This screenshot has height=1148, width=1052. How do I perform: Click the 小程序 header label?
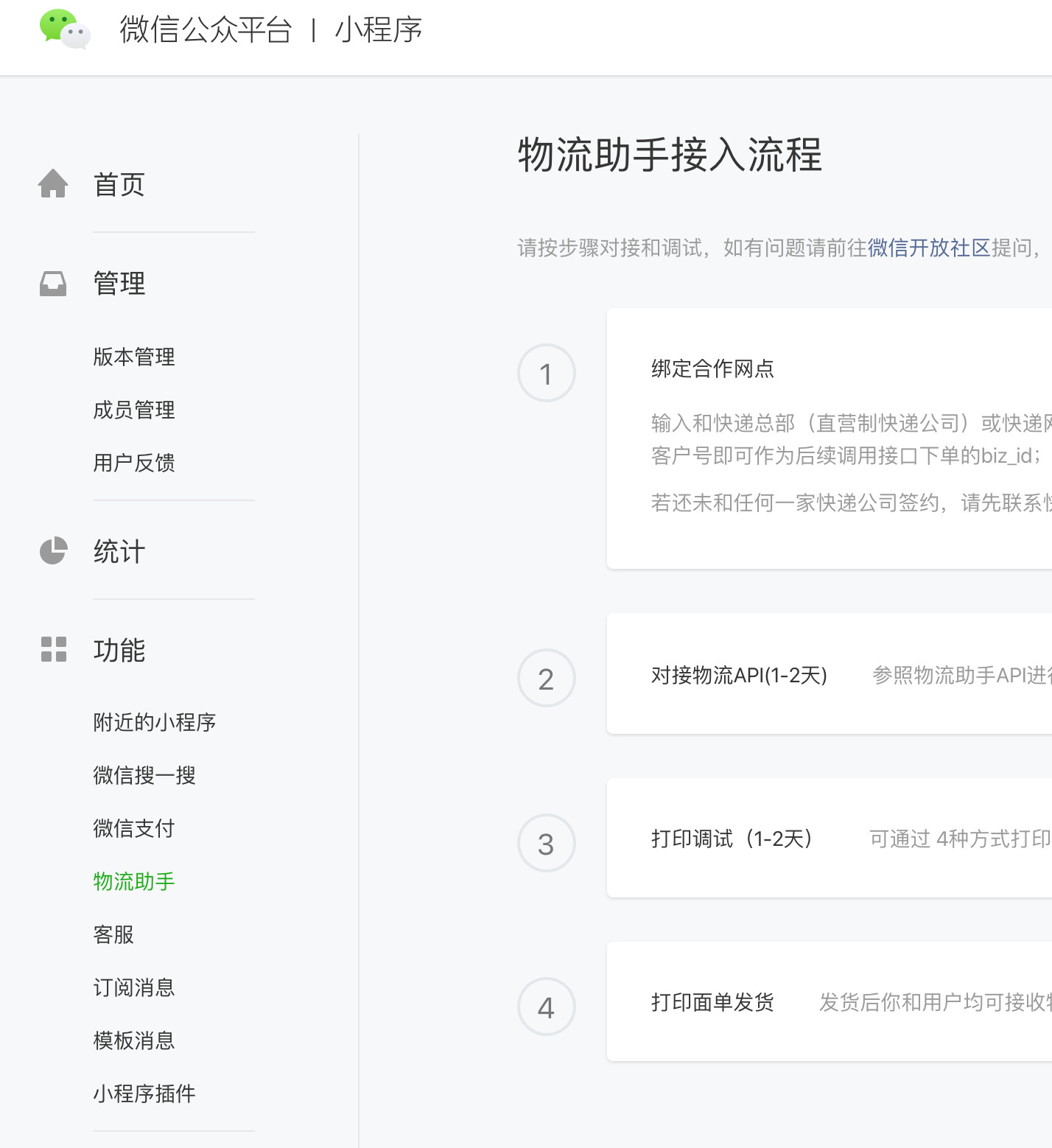pyautogui.click(x=379, y=30)
